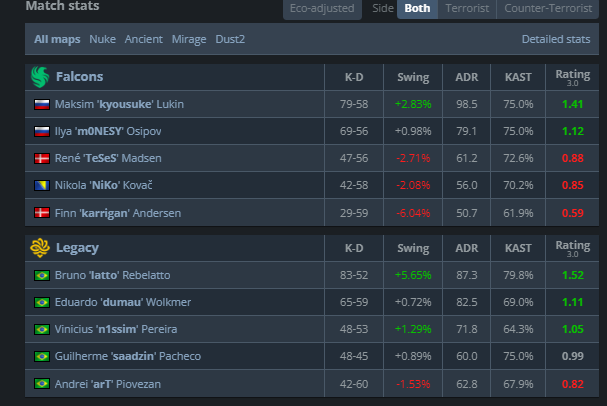Open the Dust2 map stats
Screen dimensions: 607x406
pos(230,39)
